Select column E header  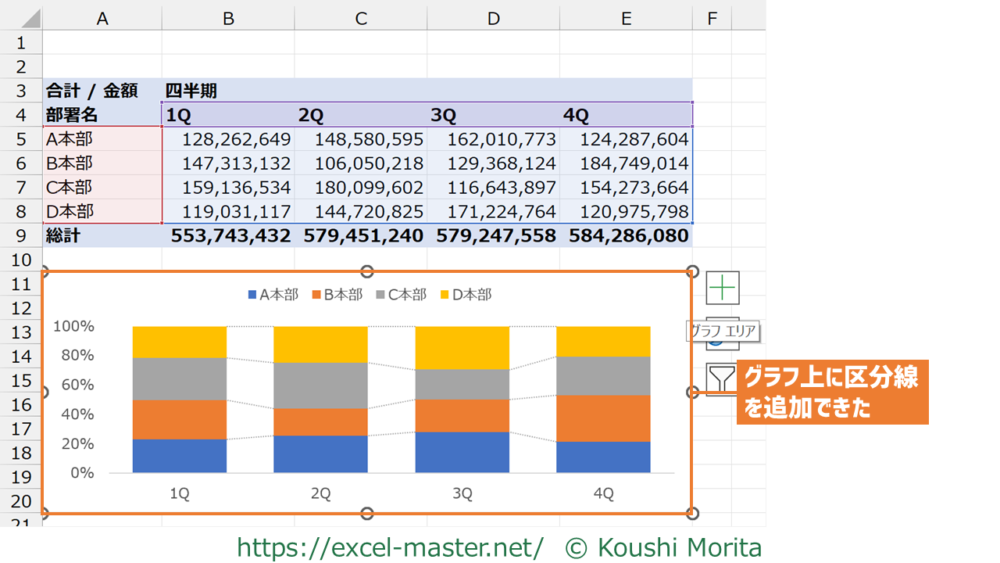click(x=626, y=18)
